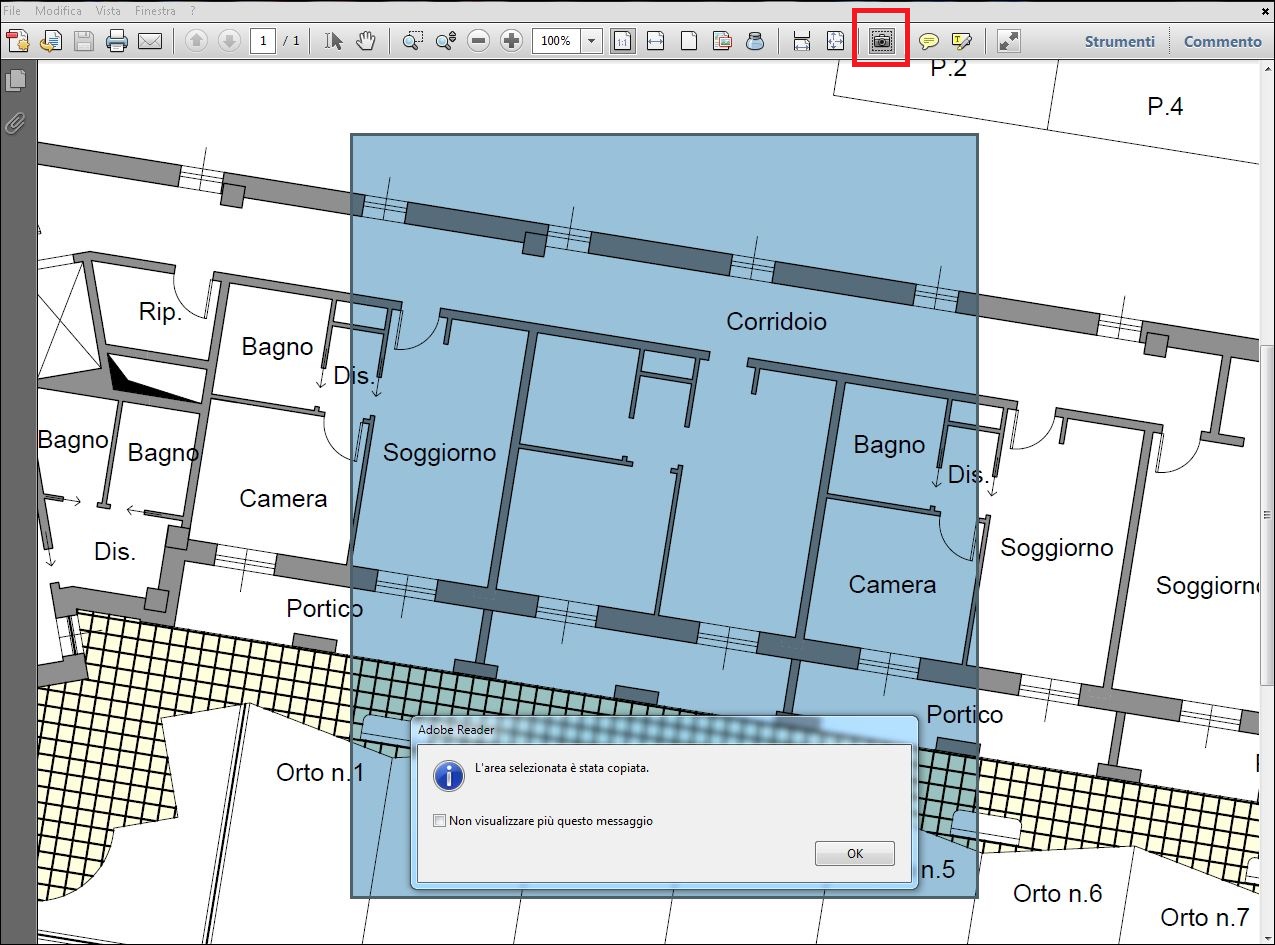Open the Modifica menu
Viewport: 1275px width, 945px height.
[x=59, y=10]
